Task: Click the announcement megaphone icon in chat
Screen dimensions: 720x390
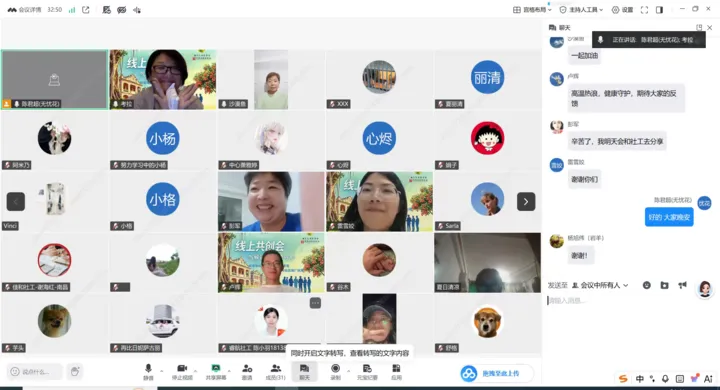Action: pyautogui.click(x=682, y=285)
